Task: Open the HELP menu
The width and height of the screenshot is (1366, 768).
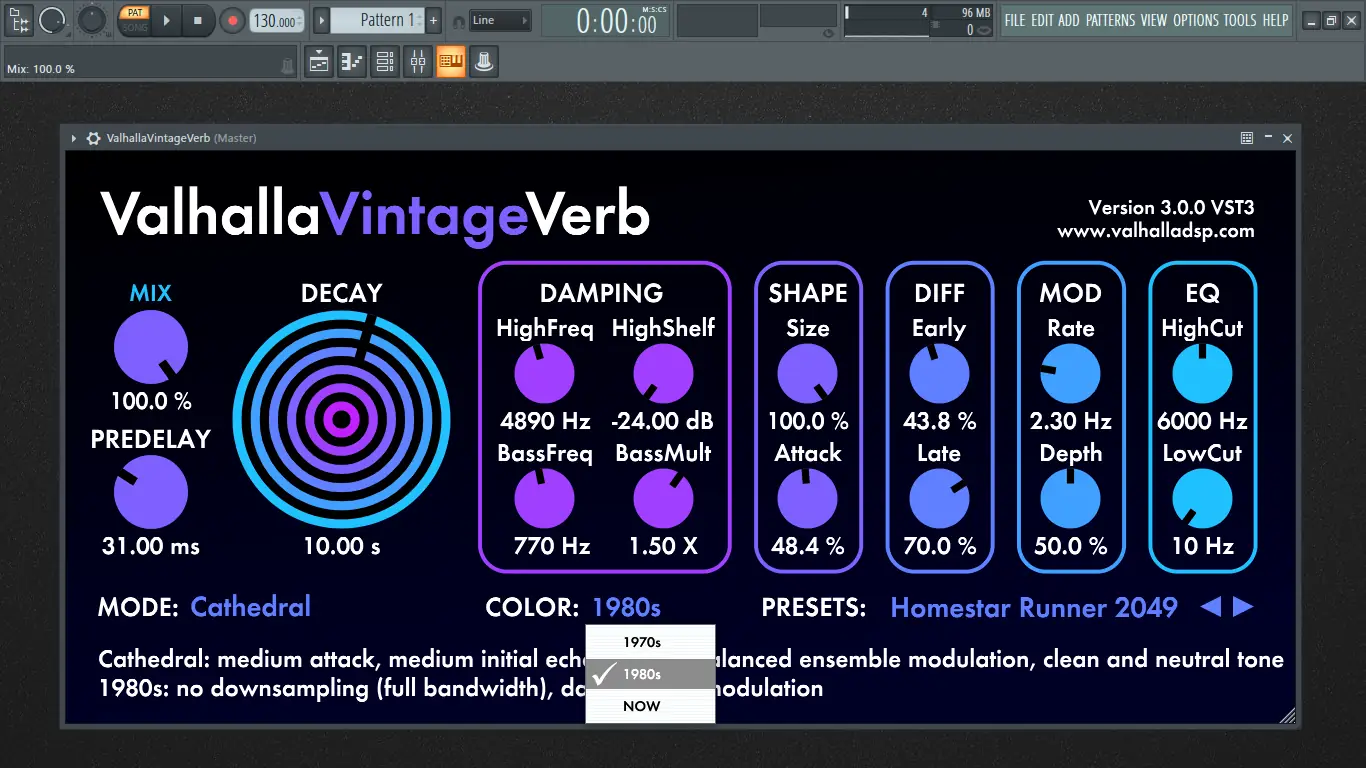Action: pyautogui.click(x=1275, y=20)
